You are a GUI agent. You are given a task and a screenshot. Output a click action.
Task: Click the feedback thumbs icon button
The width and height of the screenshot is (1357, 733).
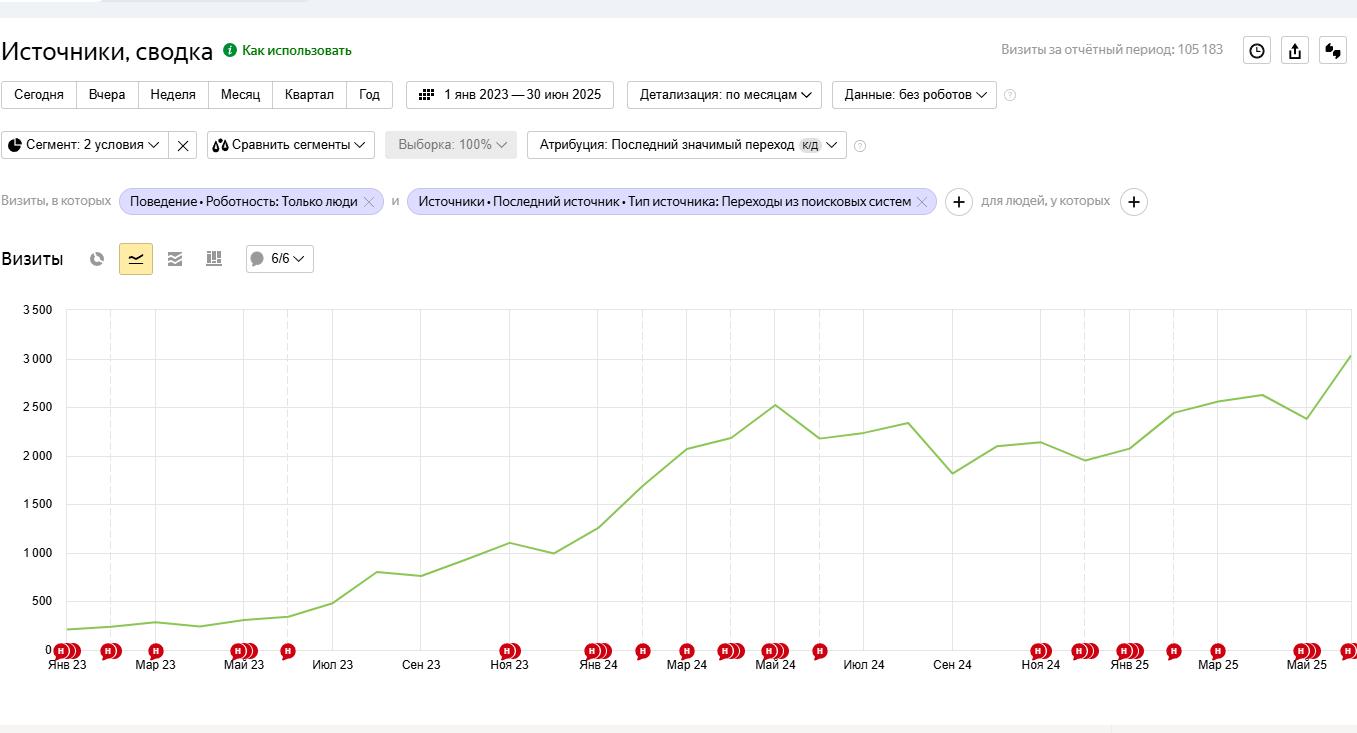point(1333,51)
